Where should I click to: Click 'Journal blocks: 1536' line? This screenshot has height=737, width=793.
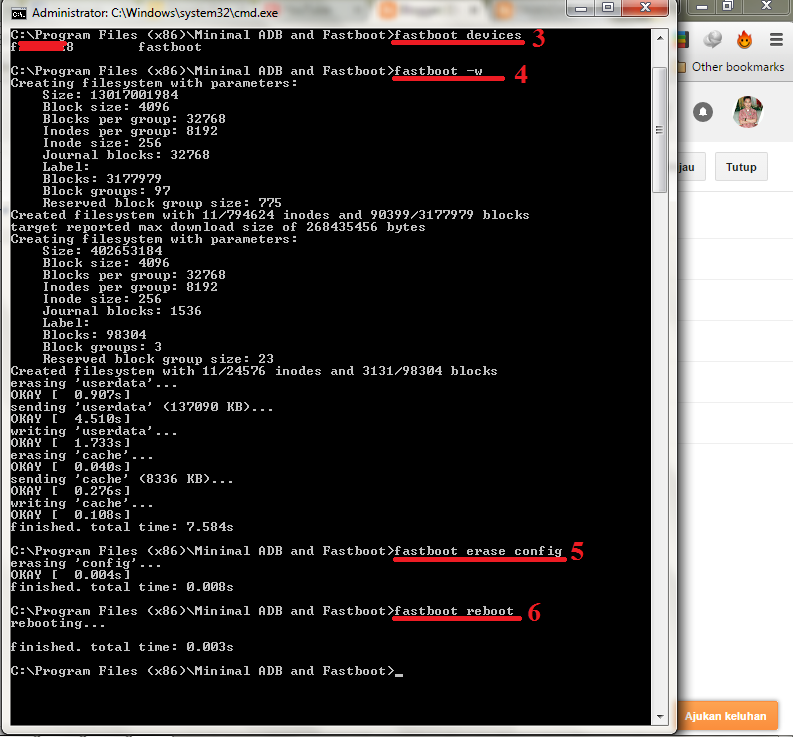click(x=122, y=311)
